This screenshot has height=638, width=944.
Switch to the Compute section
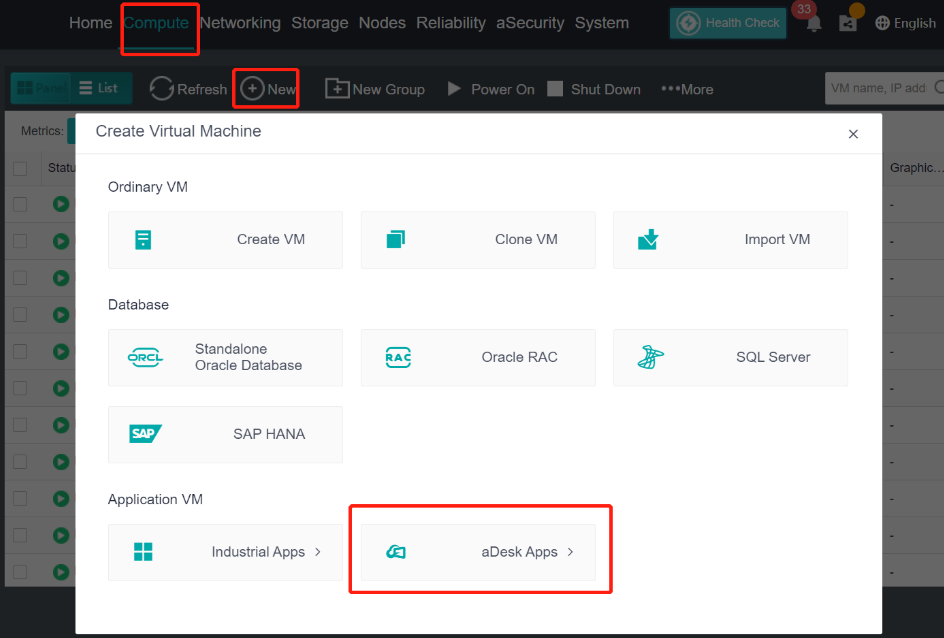click(x=157, y=23)
